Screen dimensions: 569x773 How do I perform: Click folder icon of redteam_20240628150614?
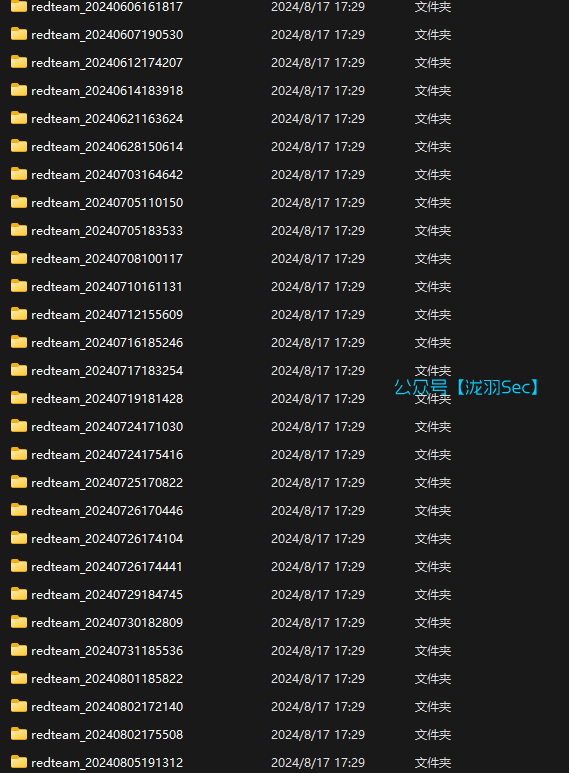point(19,146)
